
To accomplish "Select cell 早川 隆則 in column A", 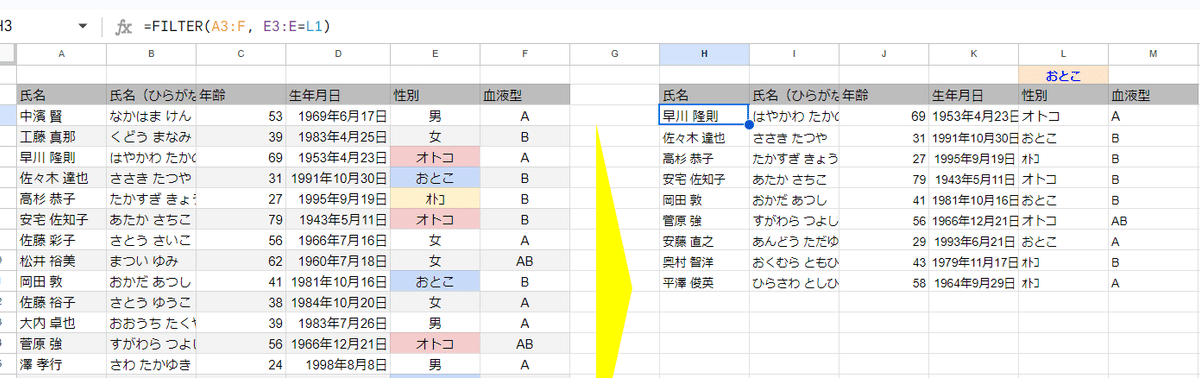I will pyautogui.click(x=62, y=158).
